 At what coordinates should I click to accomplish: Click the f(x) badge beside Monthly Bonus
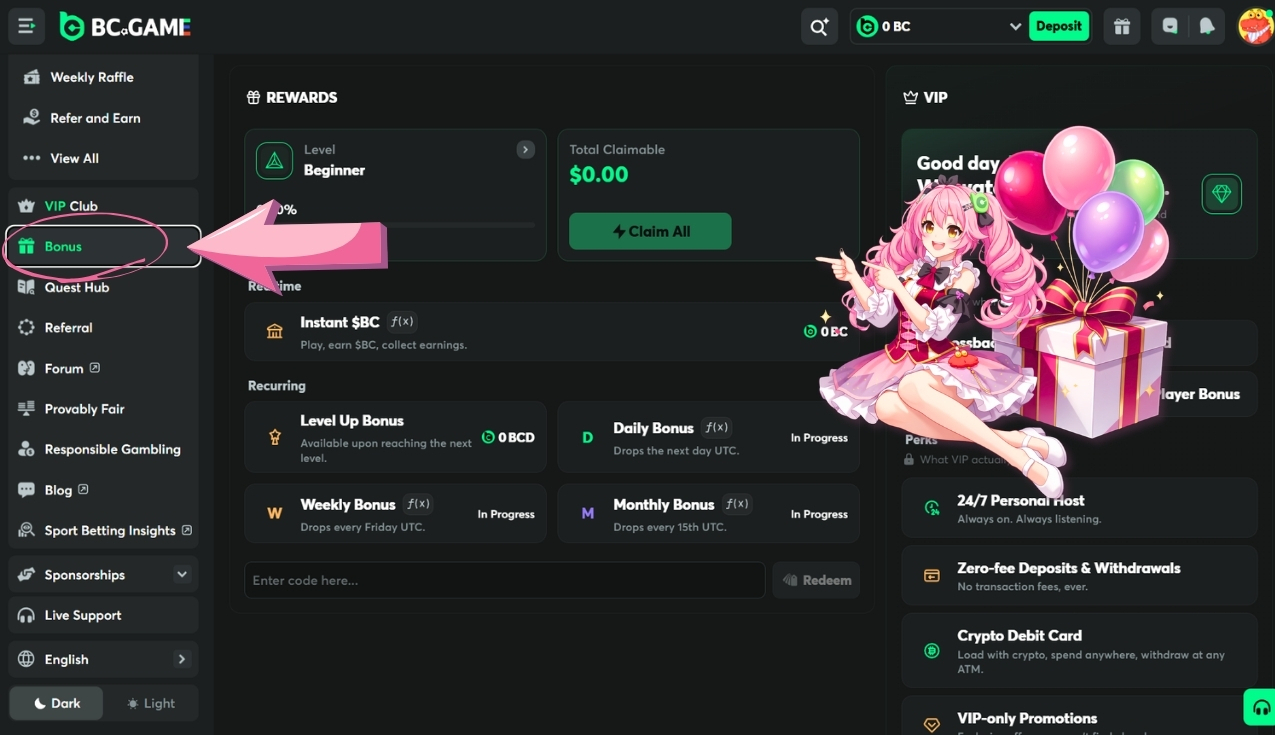click(x=737, y=504)
